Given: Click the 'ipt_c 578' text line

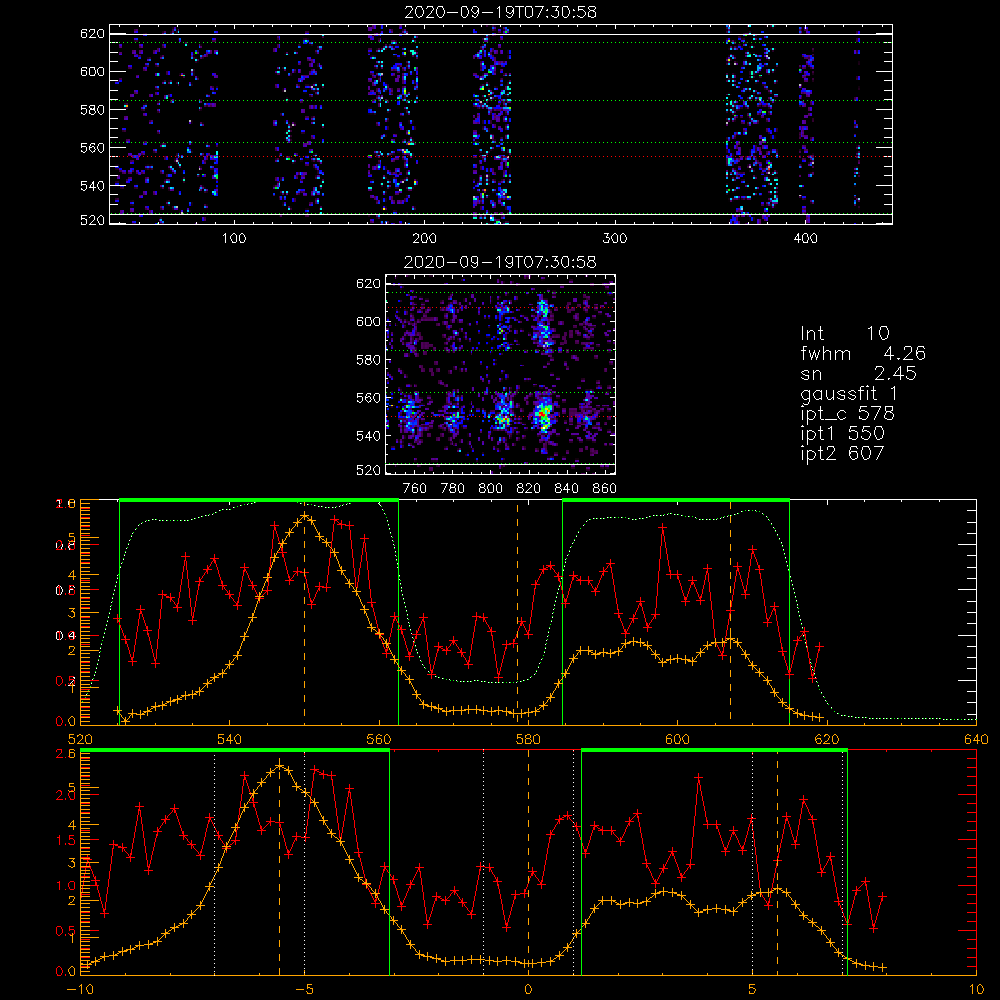Looking at the screenshot, I should [x=848, y=414].
